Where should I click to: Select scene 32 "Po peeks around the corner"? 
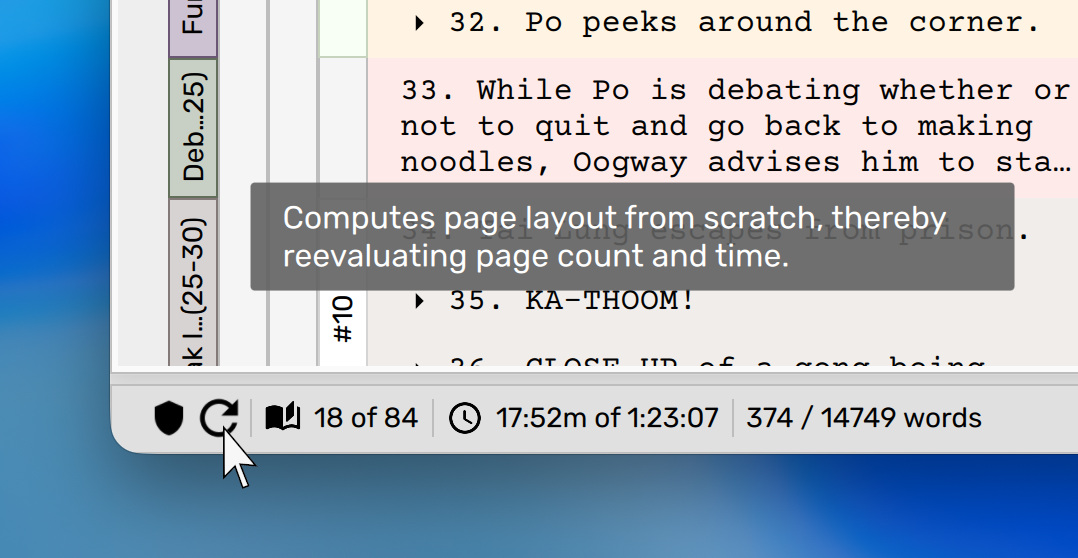click(745, 23)
